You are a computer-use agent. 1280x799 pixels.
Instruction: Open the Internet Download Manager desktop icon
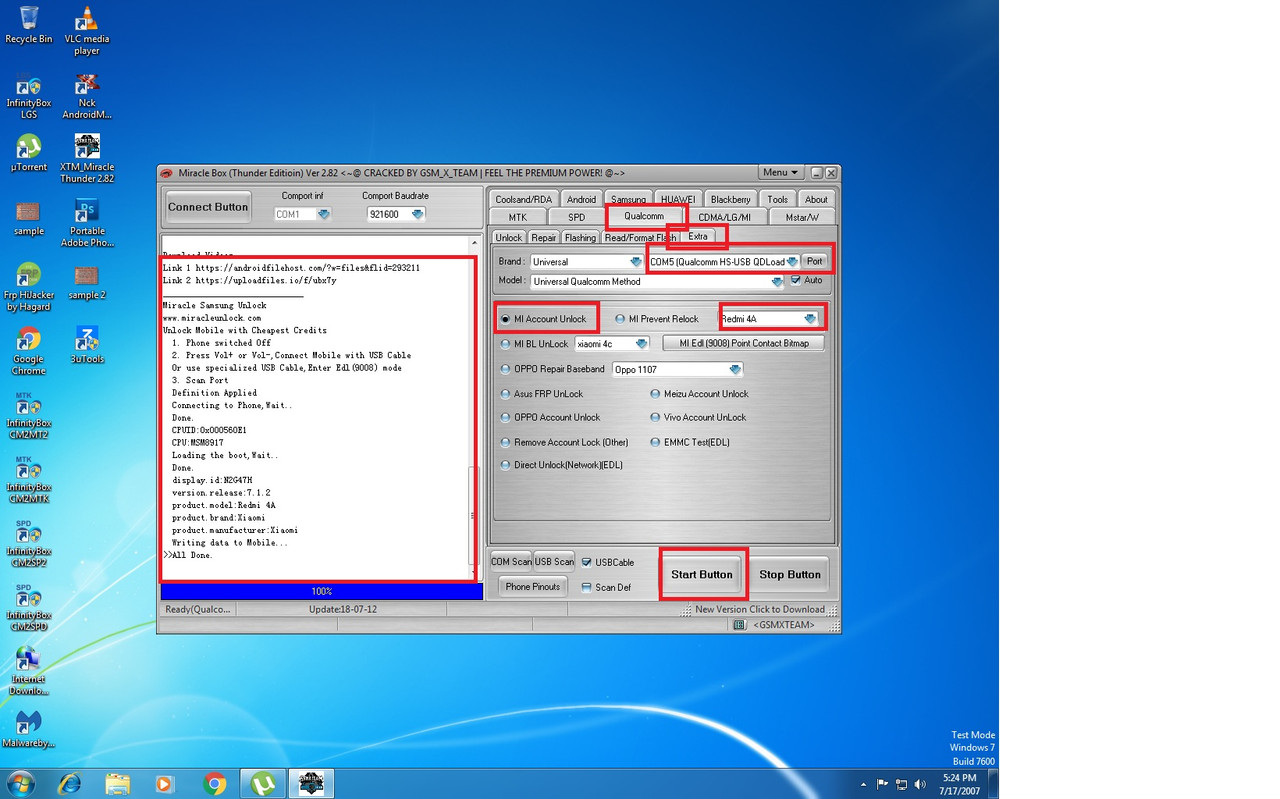tap(29, 671)
